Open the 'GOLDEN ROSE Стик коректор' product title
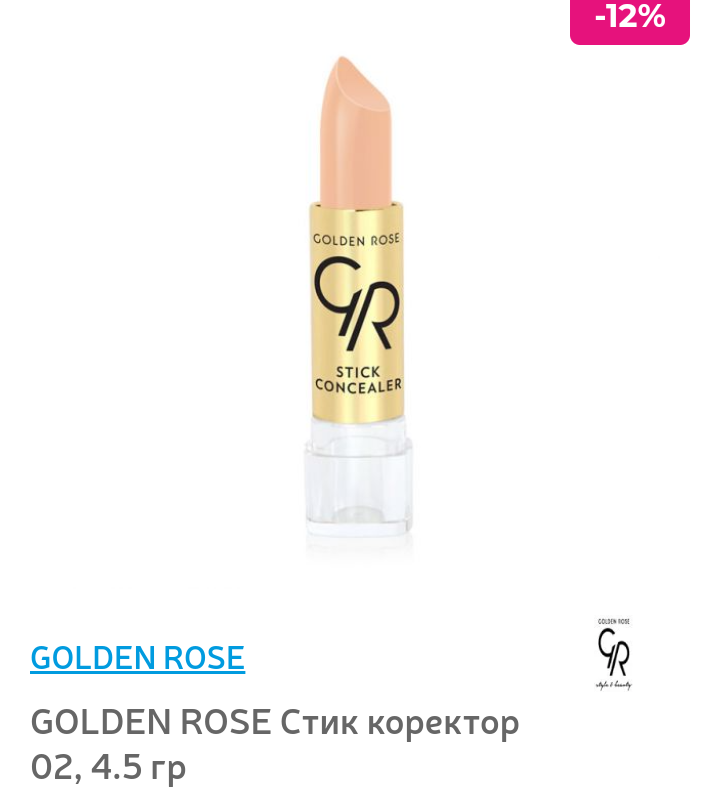Viewport: 720px width, 794px height. coord(275,722)
